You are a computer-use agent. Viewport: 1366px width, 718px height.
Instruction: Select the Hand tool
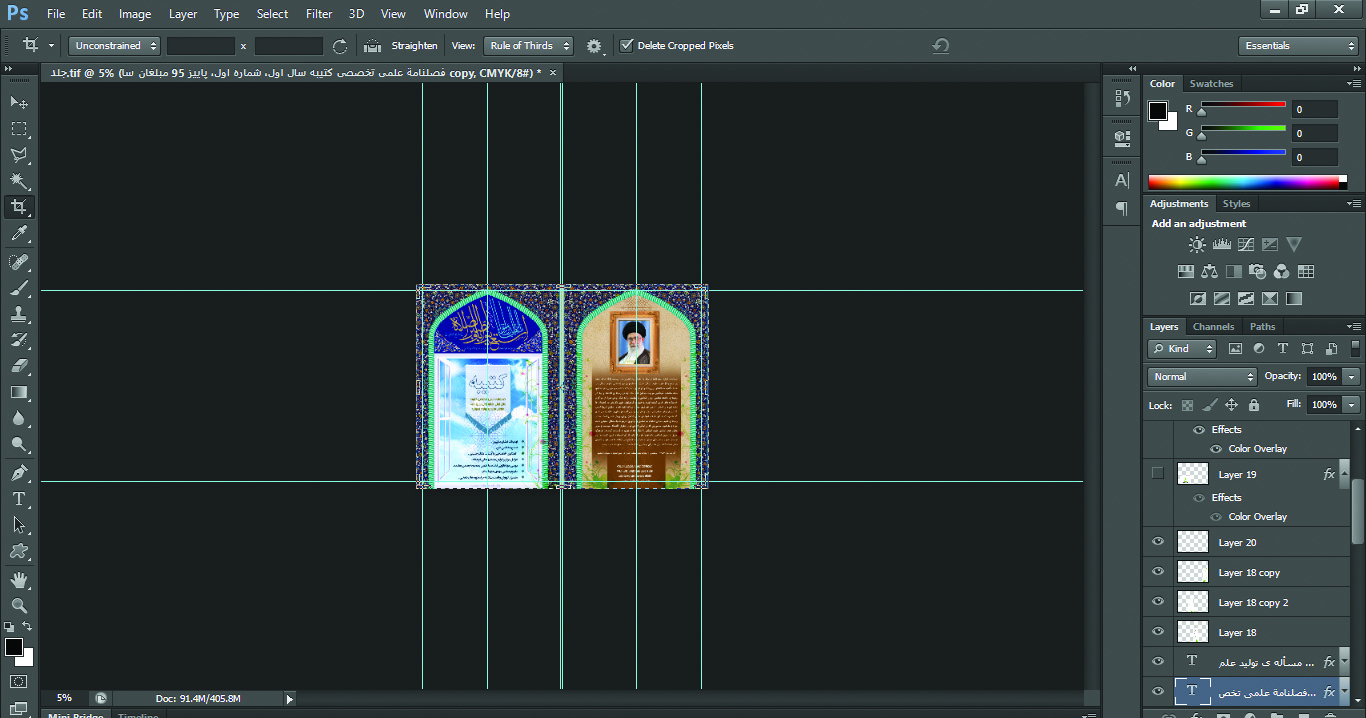[x=19, y=579]
